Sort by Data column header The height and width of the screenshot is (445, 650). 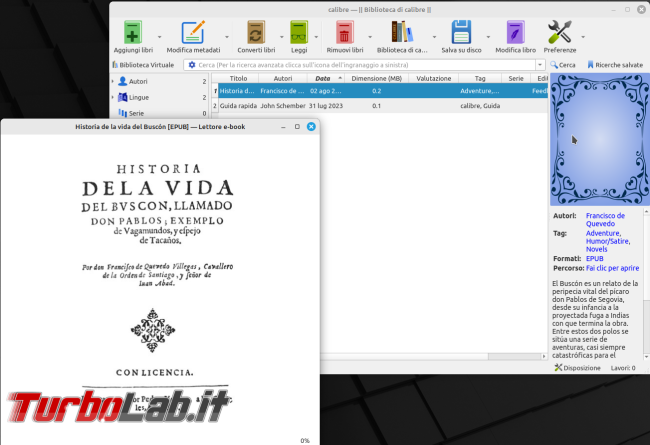326,78
